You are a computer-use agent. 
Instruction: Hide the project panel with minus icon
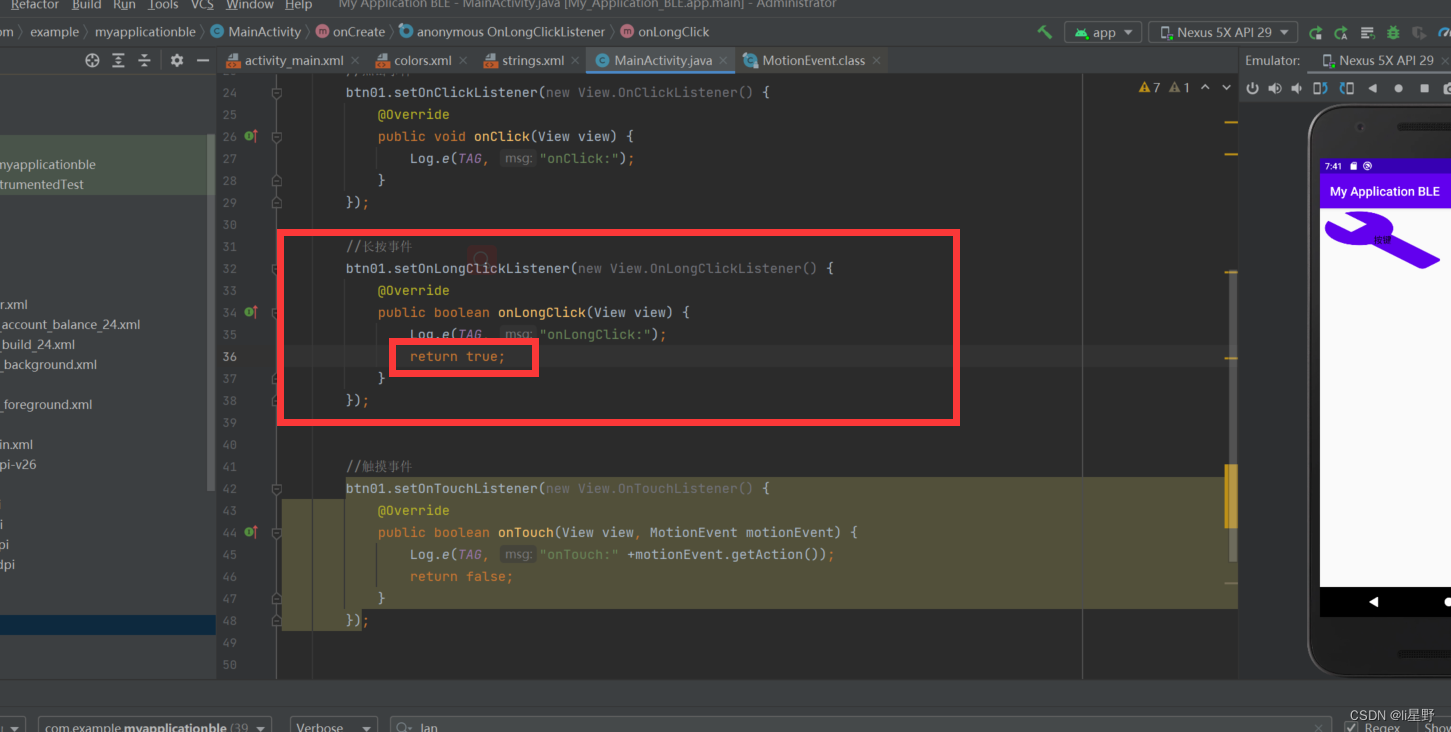(x=203, y=60)
